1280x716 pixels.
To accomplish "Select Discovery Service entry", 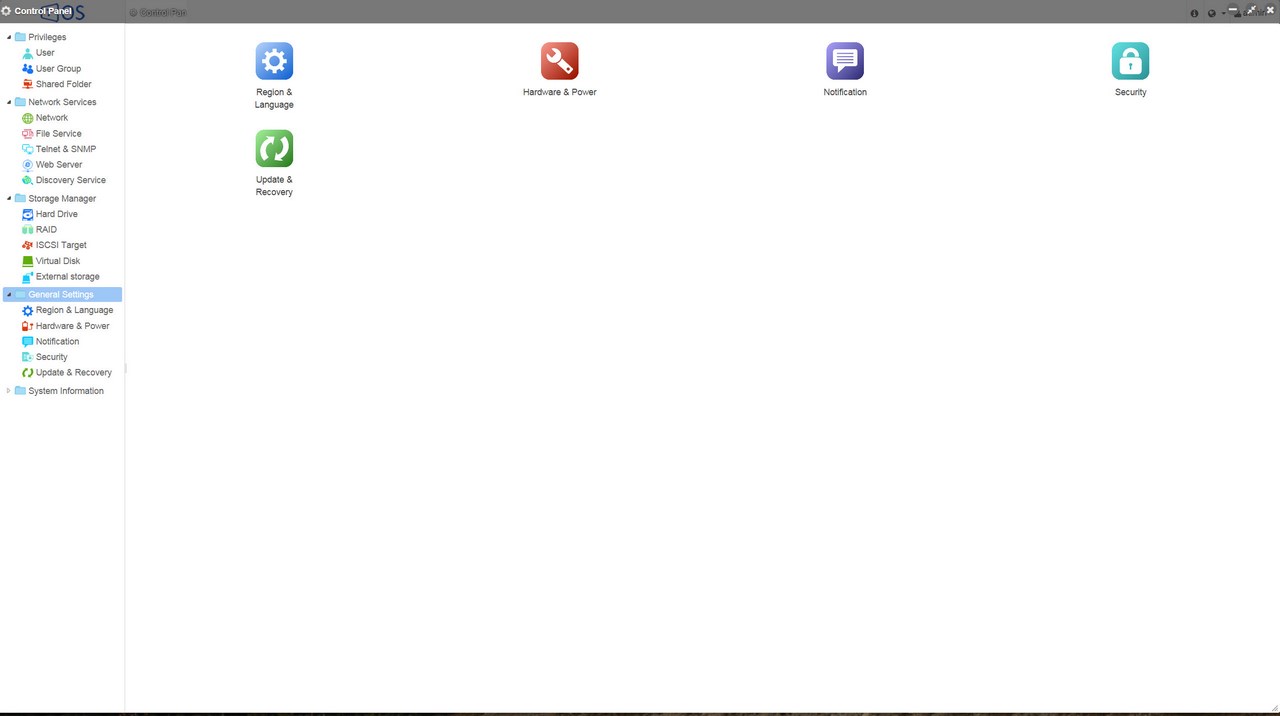I will click(70, 180).
